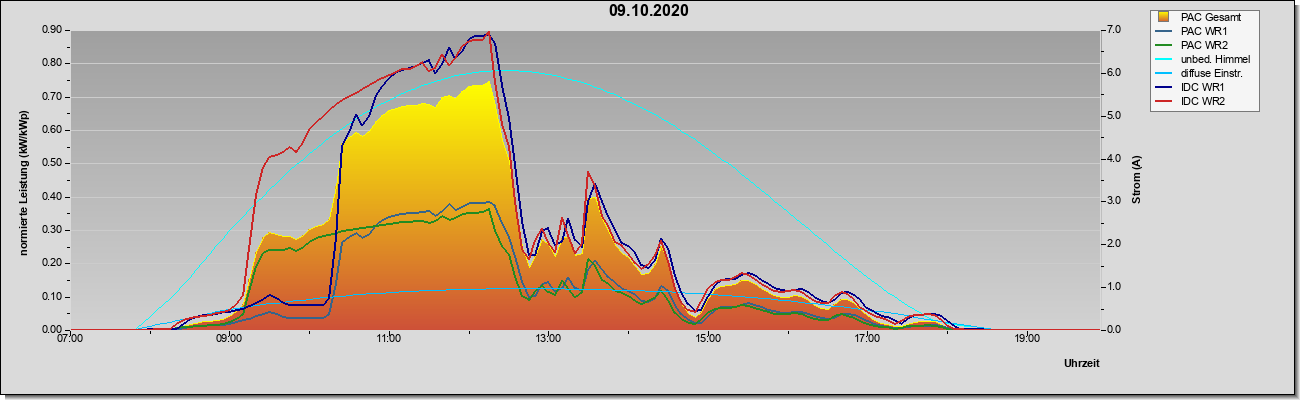1300x400 pixels.
Task: Click the 7.0 right axis tick label
Action: pyautogui.click(x=1112, y=30)
